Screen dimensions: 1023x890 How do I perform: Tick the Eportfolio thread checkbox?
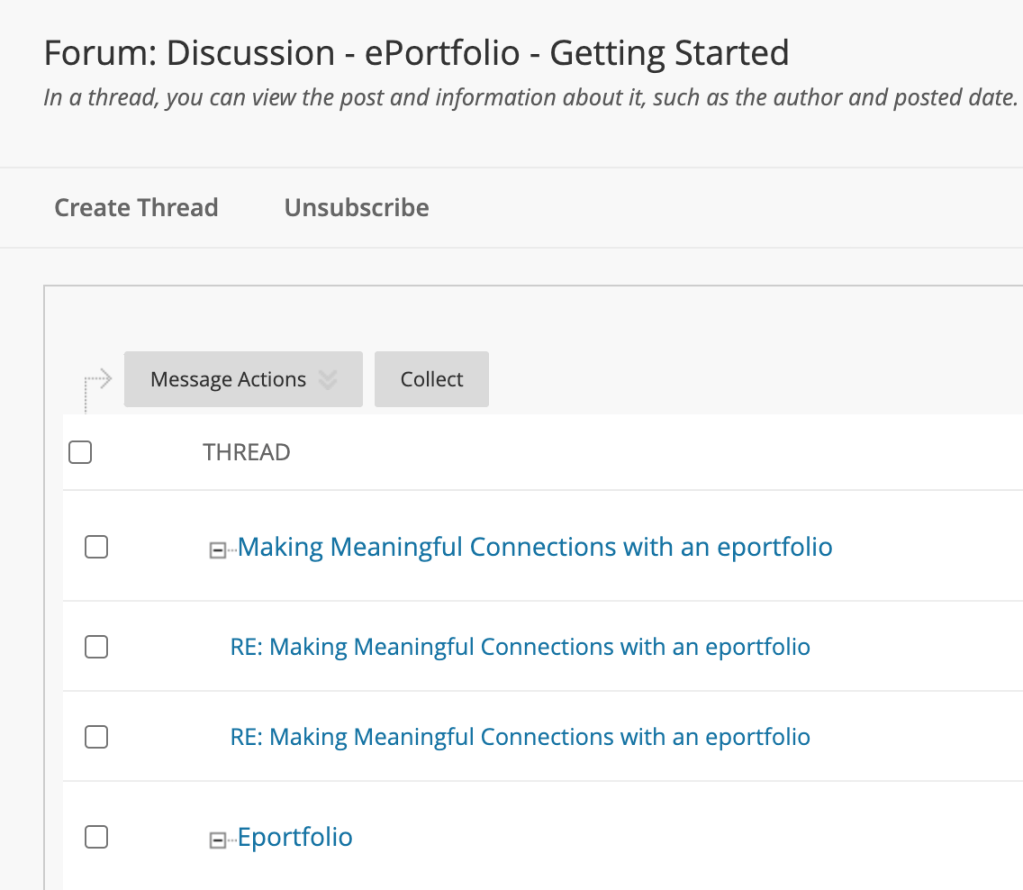tap(96, 837)
